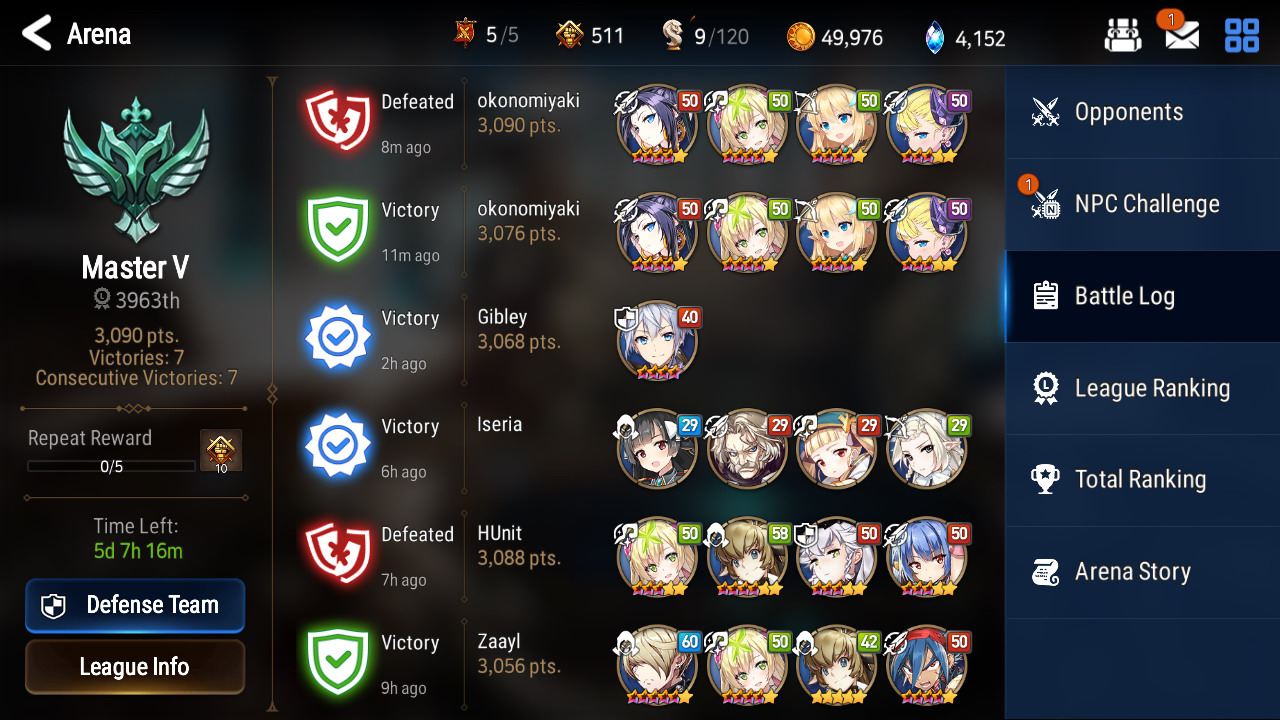The width and height of the screenshot is (1280, 720).
Task: Tap the gold coin currency icon
Action: point(800,37)
